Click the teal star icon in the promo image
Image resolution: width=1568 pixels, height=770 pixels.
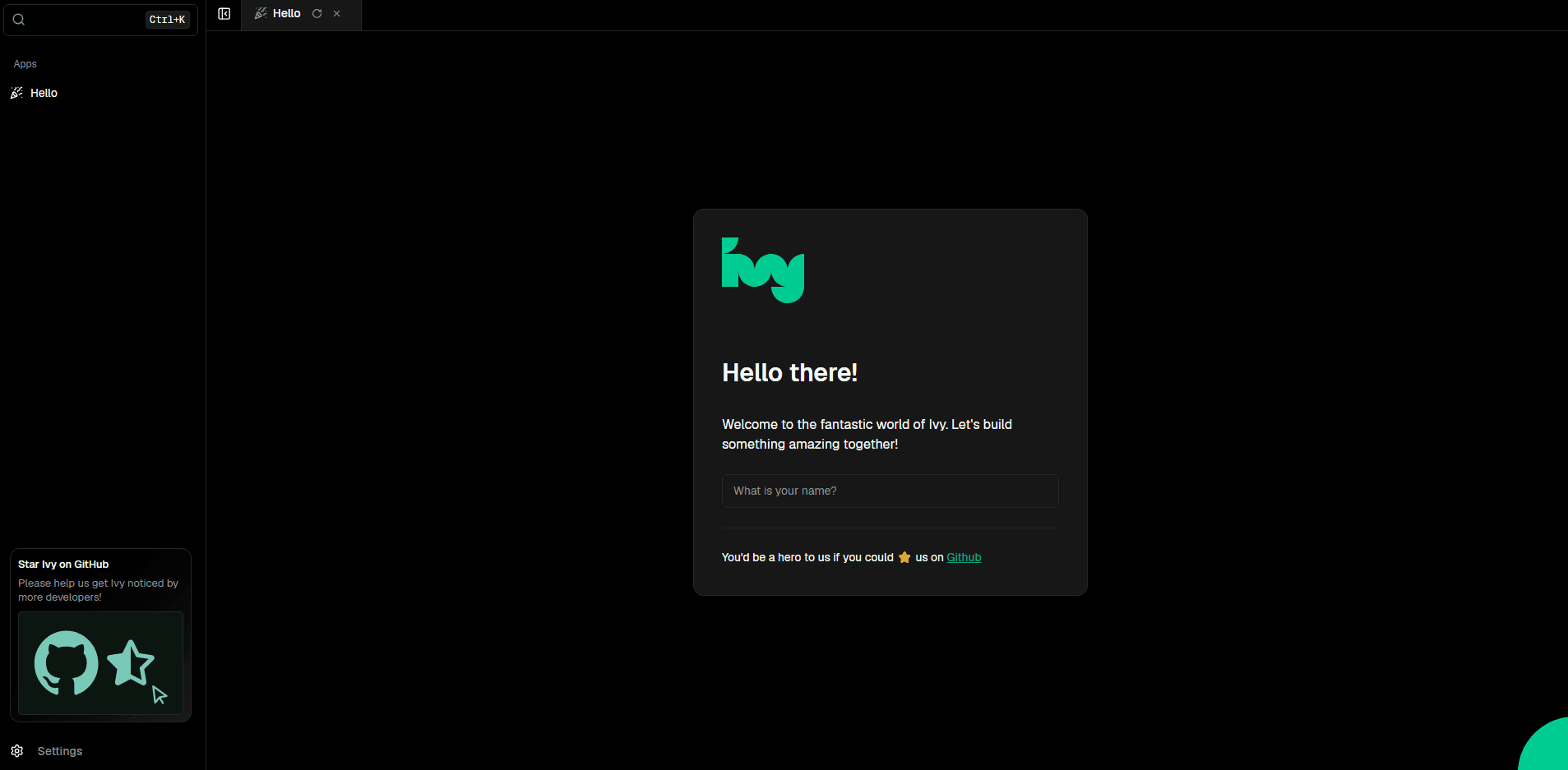click(130, 662)
